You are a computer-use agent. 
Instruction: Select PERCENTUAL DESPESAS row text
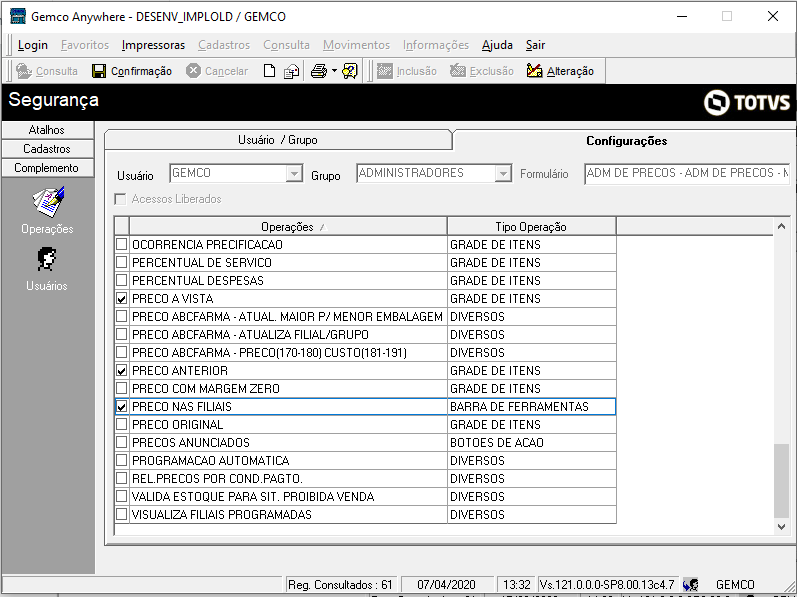(198, 280)
